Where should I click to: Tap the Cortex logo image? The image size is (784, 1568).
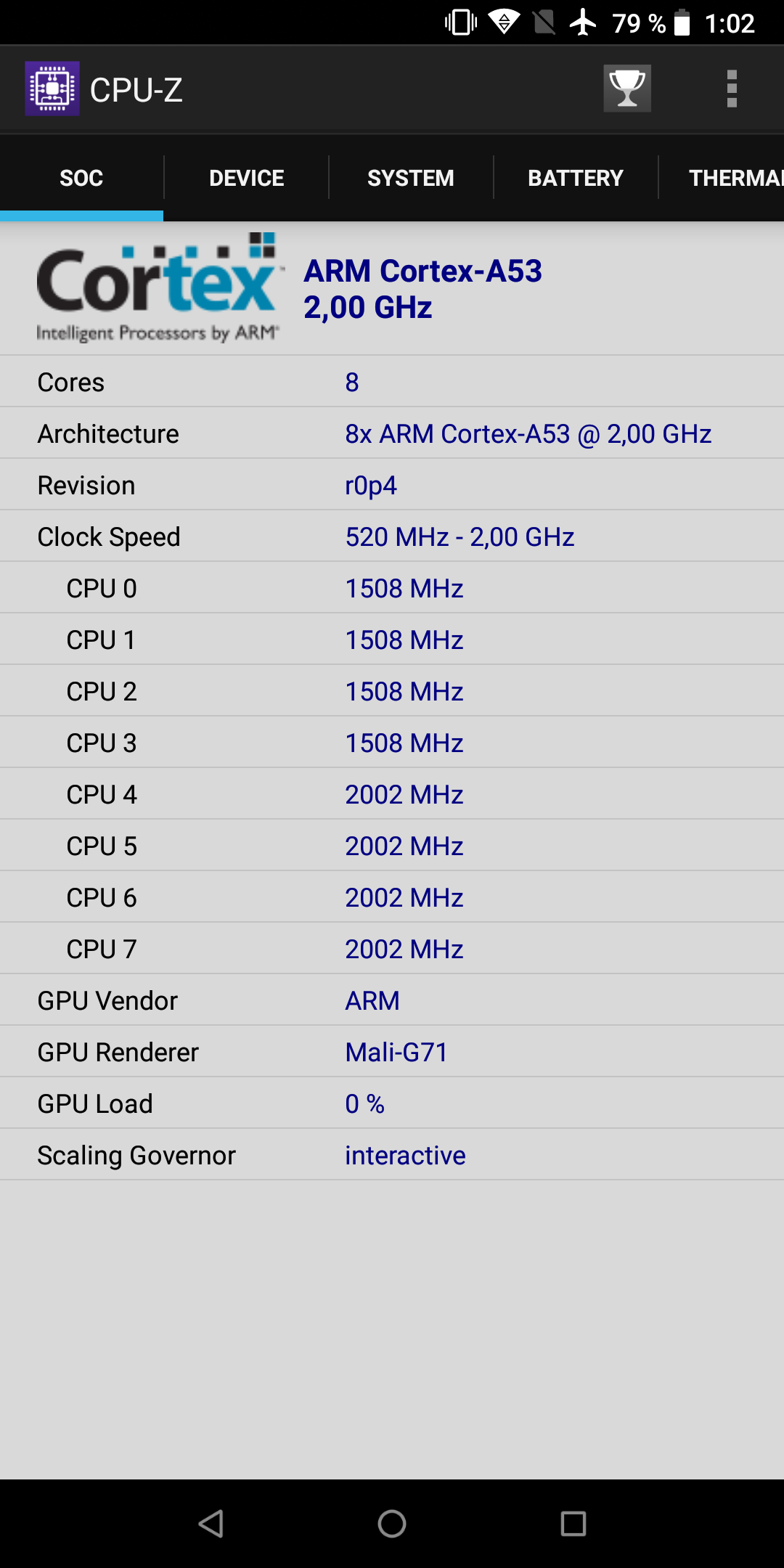158,287
